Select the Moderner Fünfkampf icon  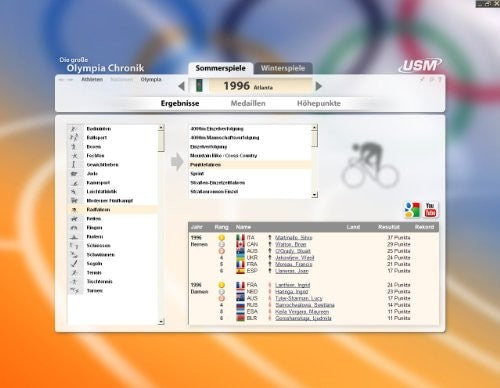click(74, 201)
